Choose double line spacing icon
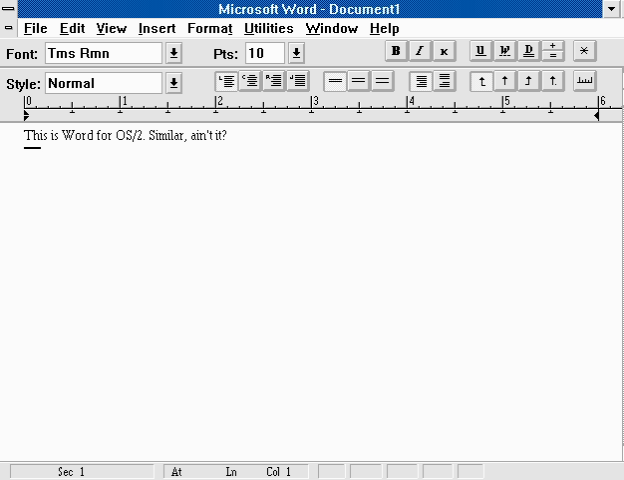Viewport: 624px width, 480px height. point(382,81)
